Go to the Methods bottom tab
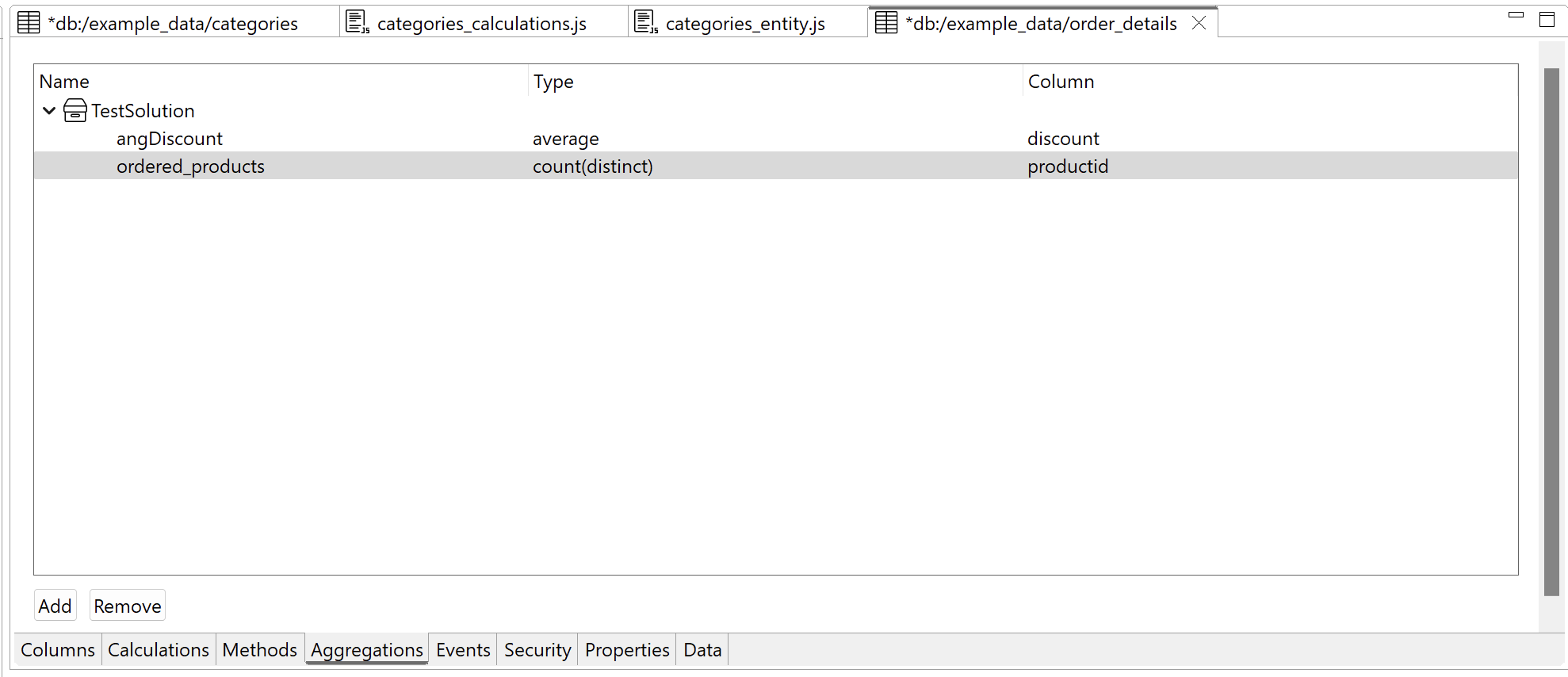1568x677 pixels. pos(260,650)
